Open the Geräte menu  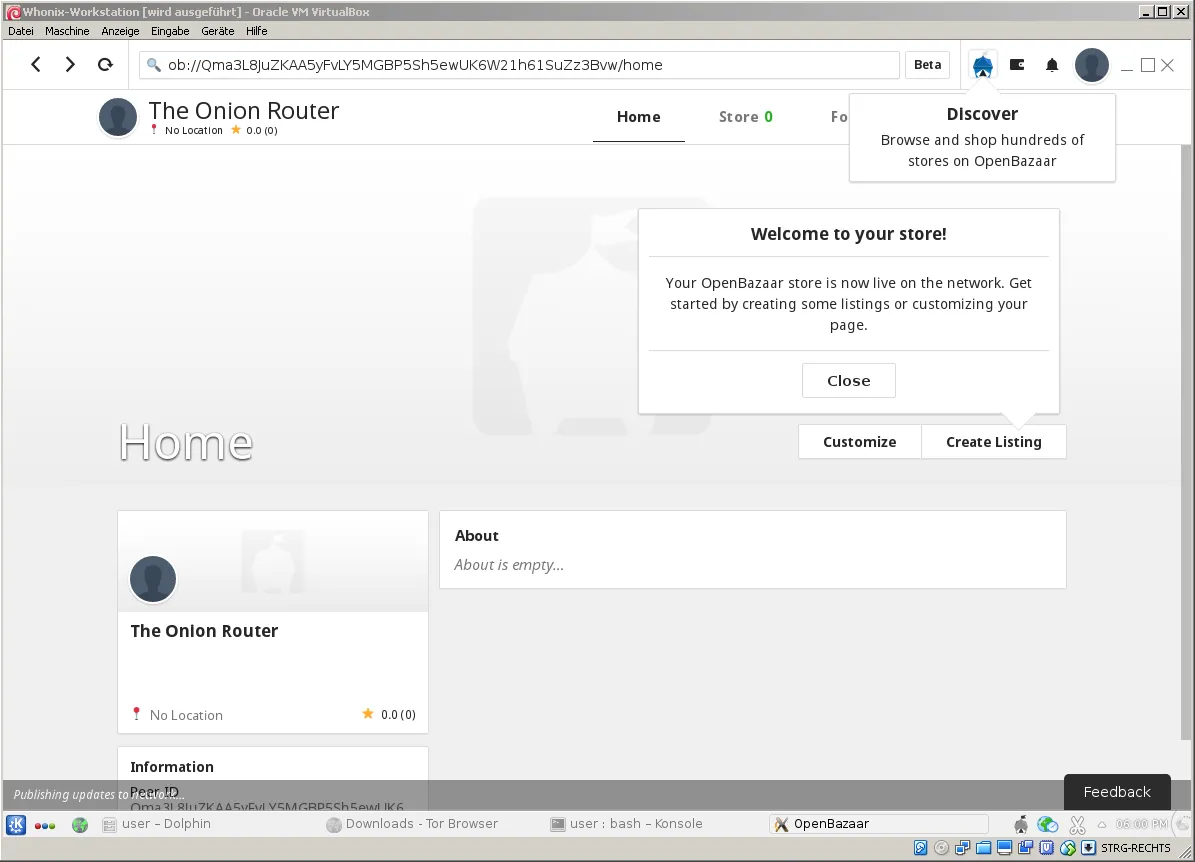(217, 31)
